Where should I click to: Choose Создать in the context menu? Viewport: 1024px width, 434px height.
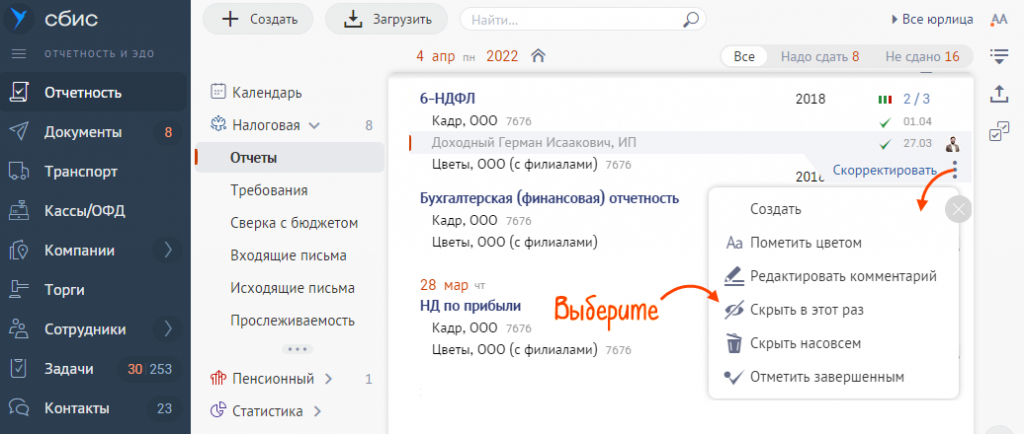point(833,209)
